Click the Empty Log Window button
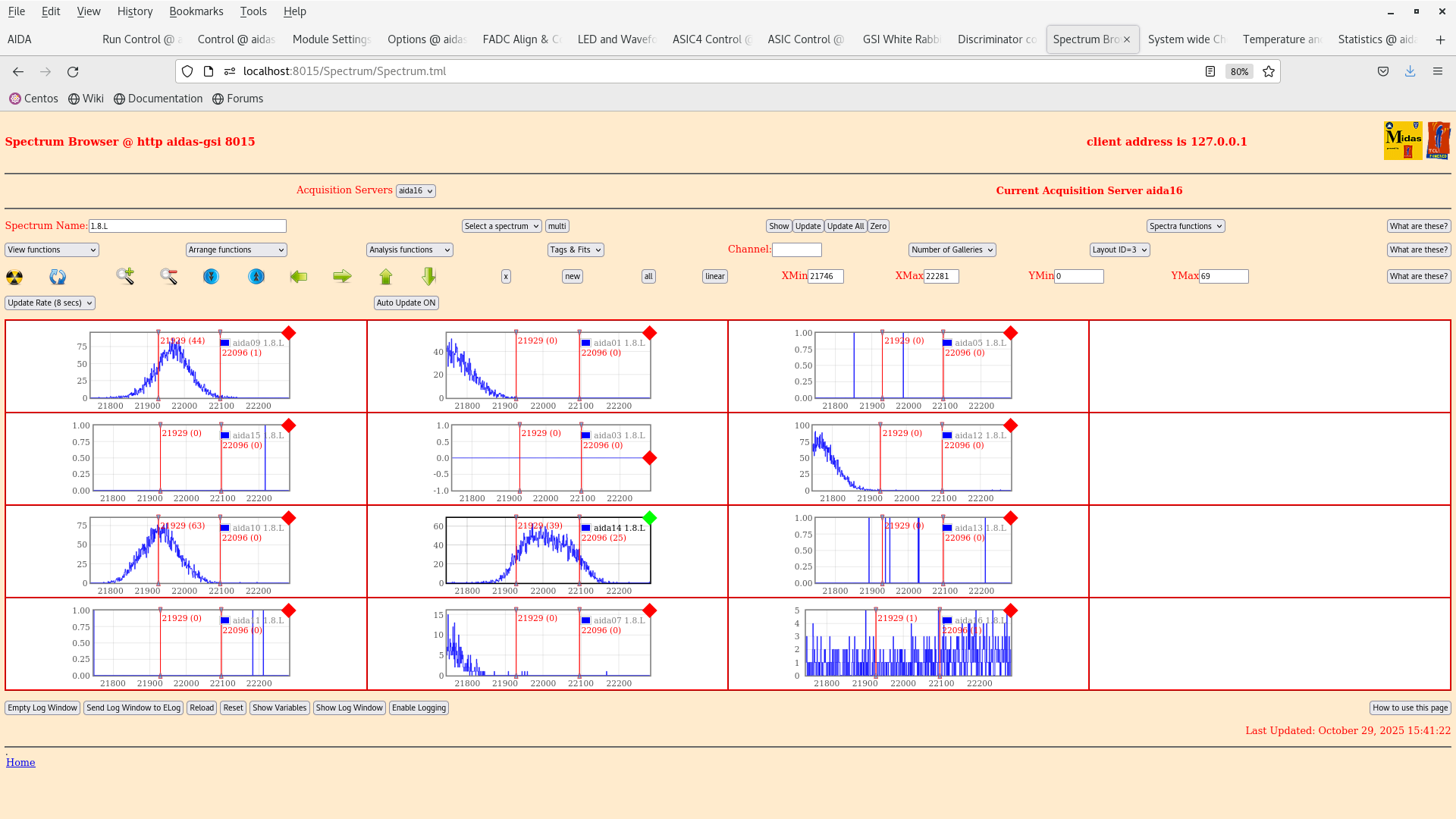The height and width of the screenshot is (819, 1456). click(x=42, y=708)
